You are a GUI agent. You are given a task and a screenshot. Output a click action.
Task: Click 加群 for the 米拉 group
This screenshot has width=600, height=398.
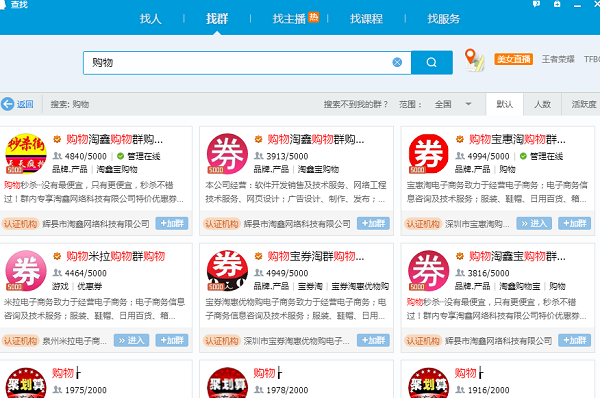coord(172,340)
